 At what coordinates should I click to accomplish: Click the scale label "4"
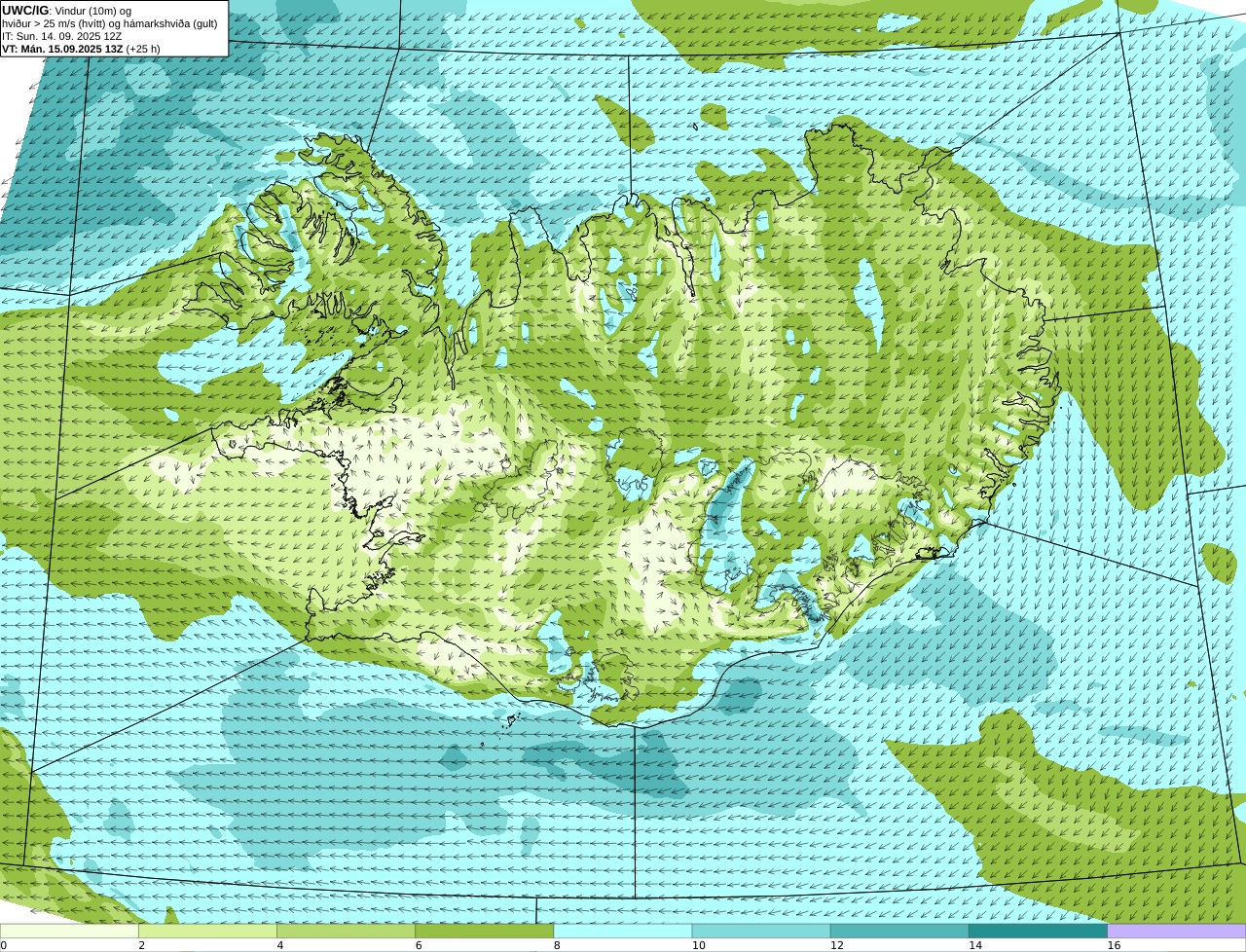click(279, 945)
